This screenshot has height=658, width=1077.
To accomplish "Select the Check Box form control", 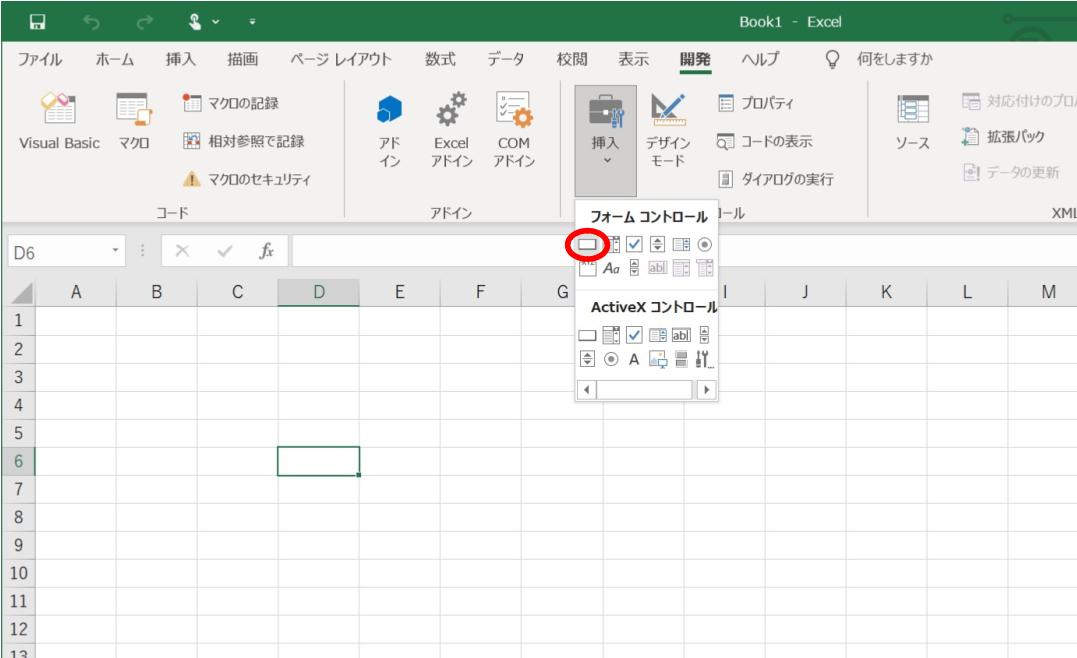I will 636,244.
